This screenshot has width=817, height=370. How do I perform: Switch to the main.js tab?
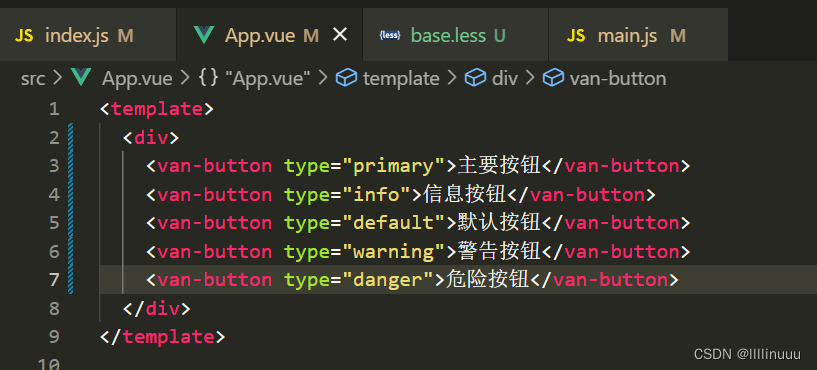coord(638,35)
